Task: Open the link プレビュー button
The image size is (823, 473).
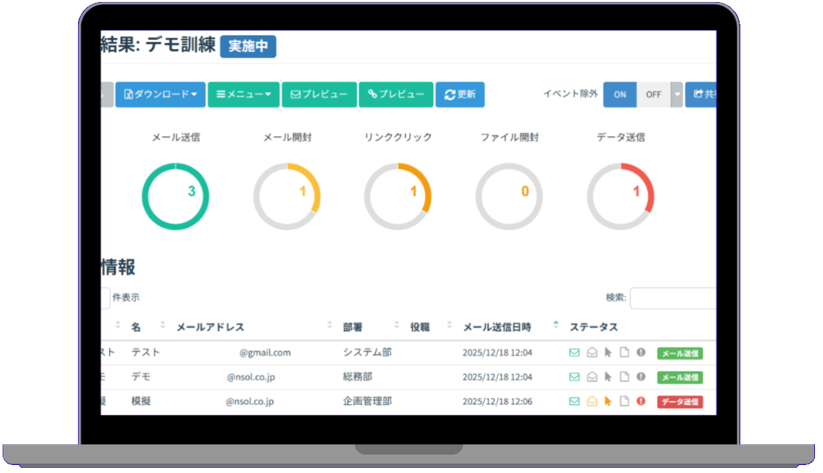Action: [396, 95]
